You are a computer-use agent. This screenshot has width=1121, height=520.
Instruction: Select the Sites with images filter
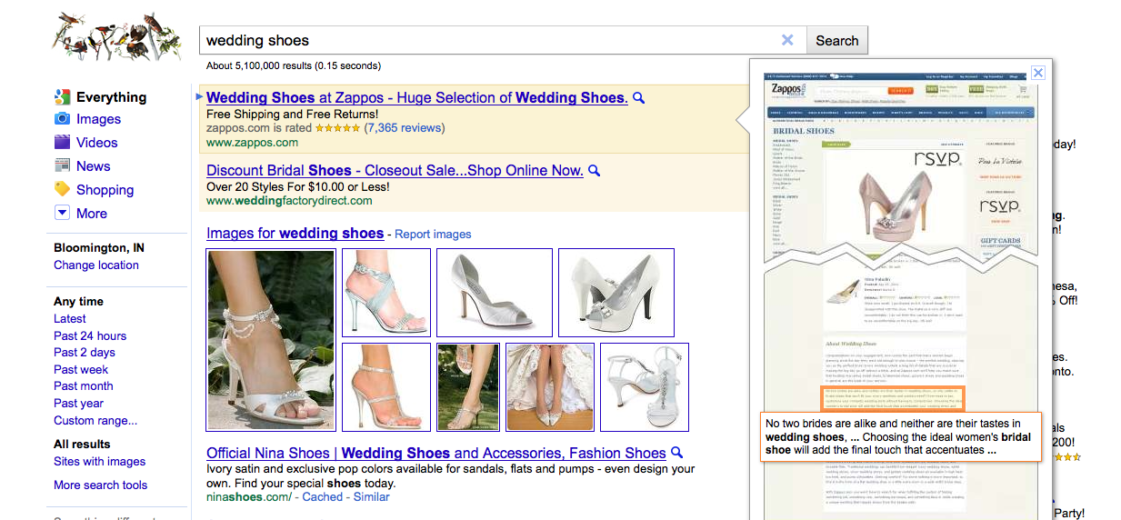[x=99, y=461]
